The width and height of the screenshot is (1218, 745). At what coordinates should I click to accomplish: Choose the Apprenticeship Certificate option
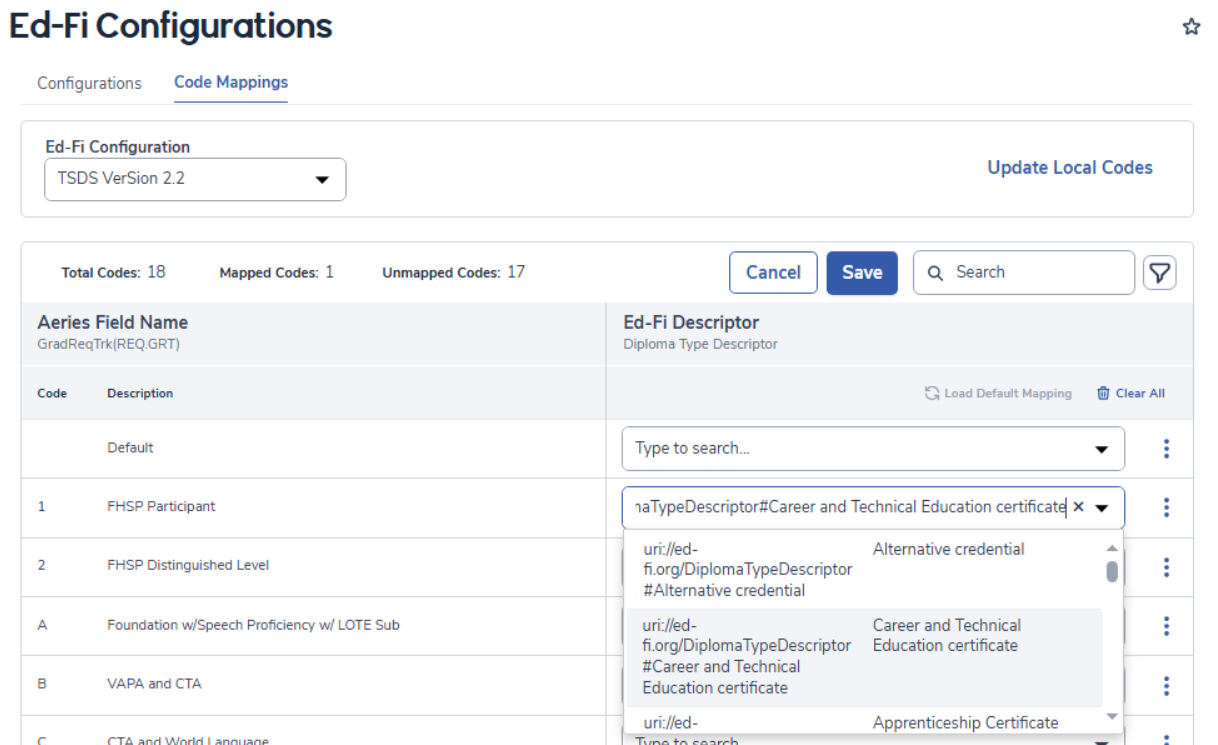pyautogui.click(x=864, y=722)
